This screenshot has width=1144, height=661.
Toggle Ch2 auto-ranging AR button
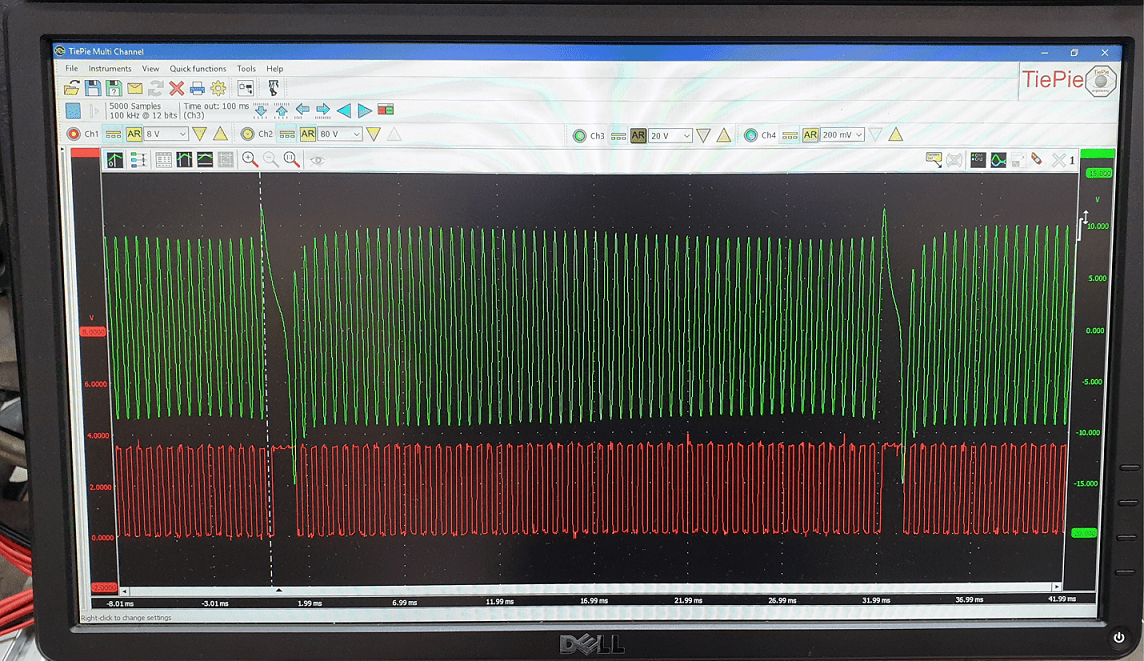click(x=308, y=134)
